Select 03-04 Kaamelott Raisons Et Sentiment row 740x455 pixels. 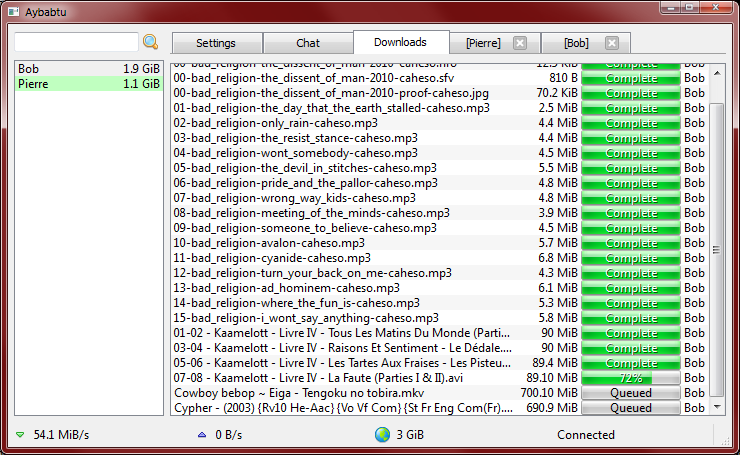click(439, 348)
